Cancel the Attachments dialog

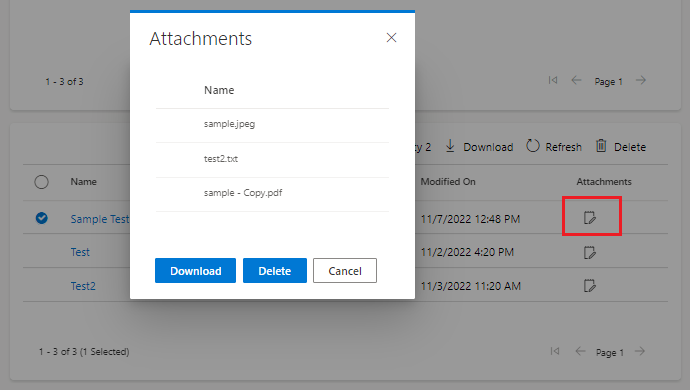[x=345, y=271]
